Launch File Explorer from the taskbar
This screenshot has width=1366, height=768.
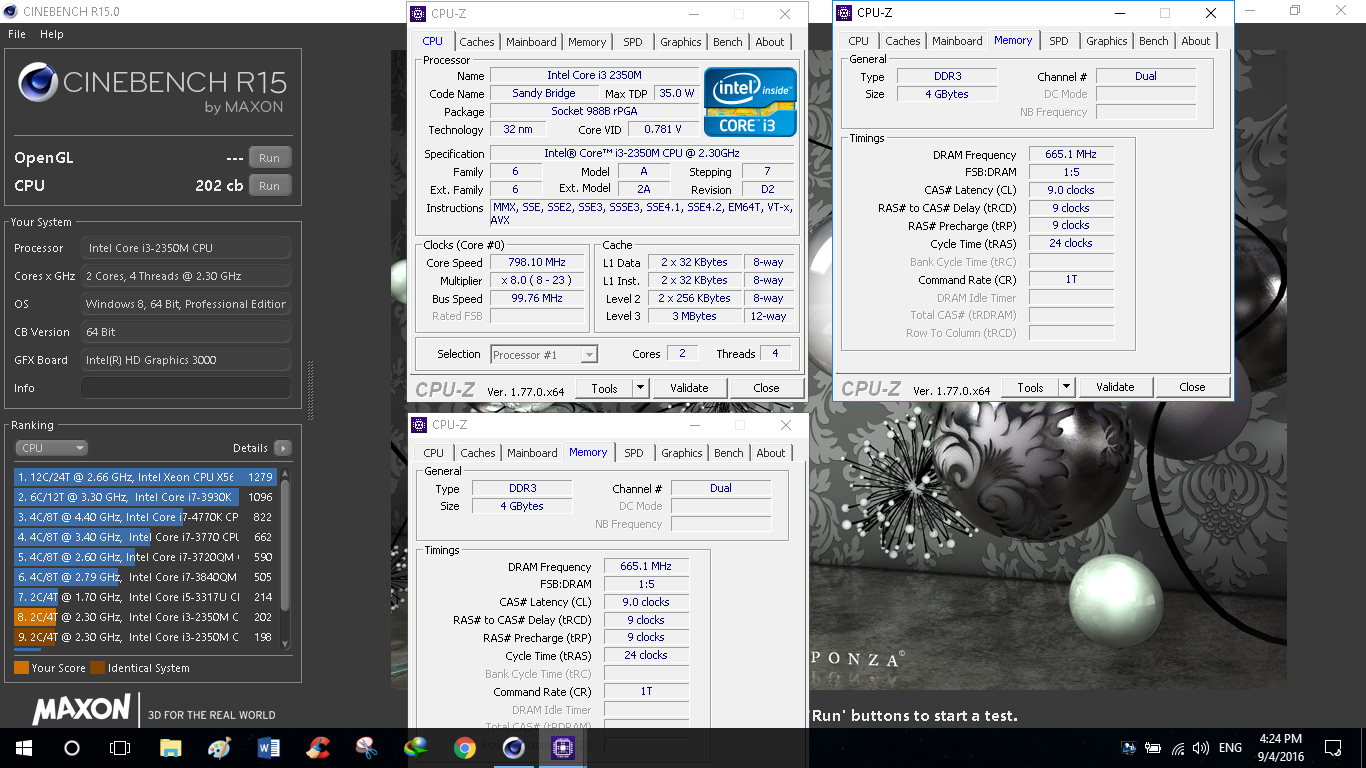[x=171, y=748]
